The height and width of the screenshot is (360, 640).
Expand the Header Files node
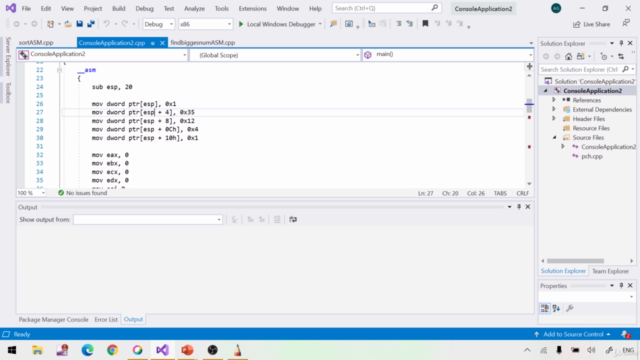(x=554, y=119)
